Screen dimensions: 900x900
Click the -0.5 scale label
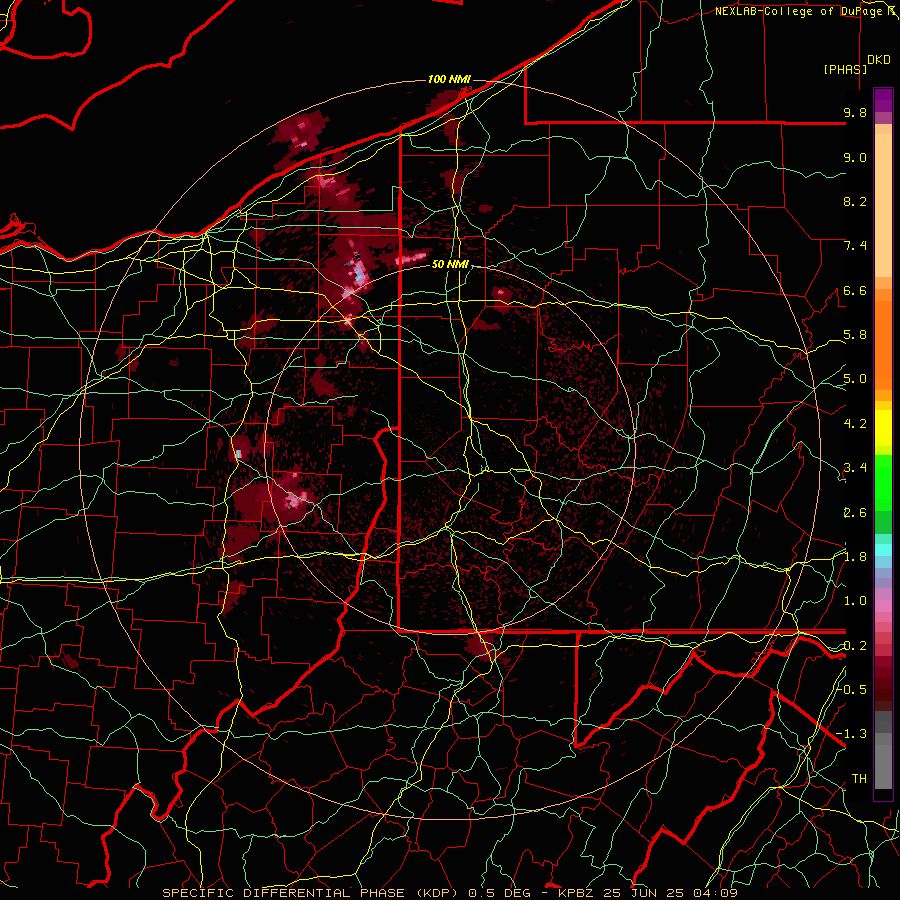coord(852,690)
